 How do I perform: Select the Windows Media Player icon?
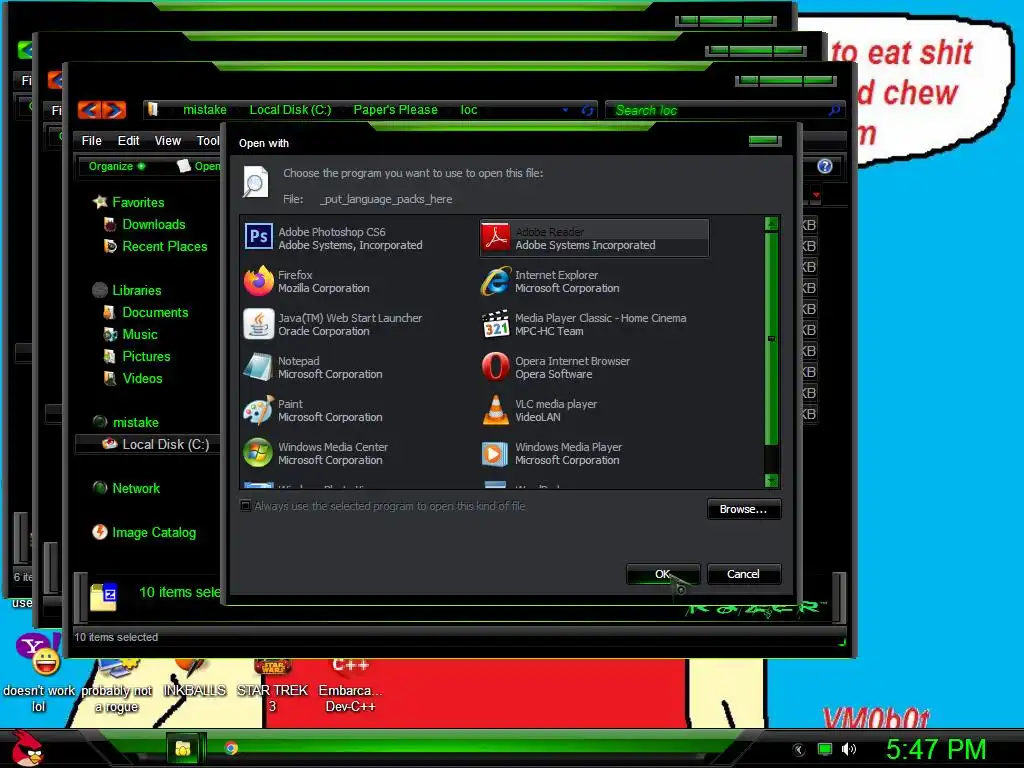496,453
